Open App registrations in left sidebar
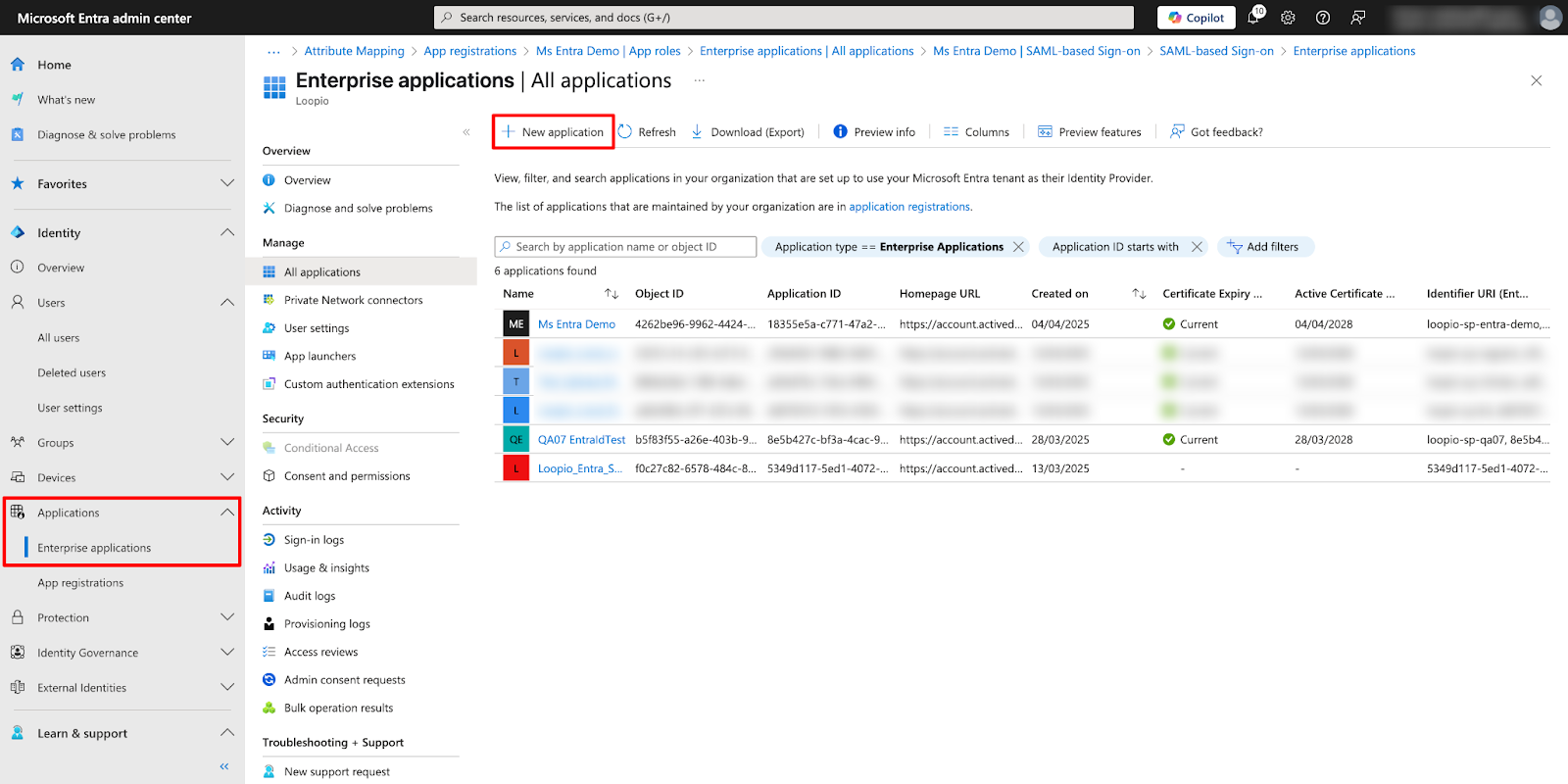The image size is (1568, 784). coord(80,583)
